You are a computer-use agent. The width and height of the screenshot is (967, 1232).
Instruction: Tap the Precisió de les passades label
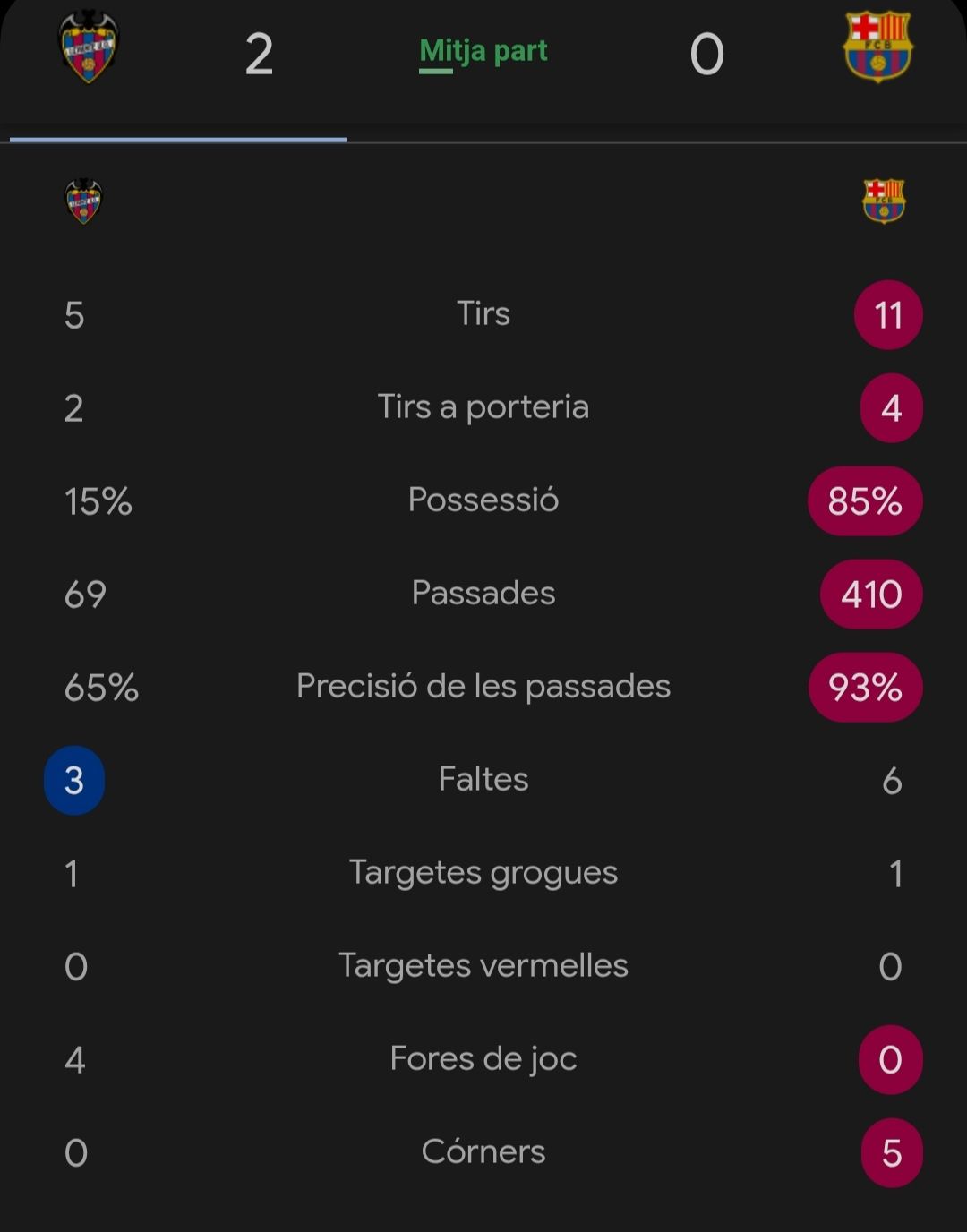click(483, 687)
